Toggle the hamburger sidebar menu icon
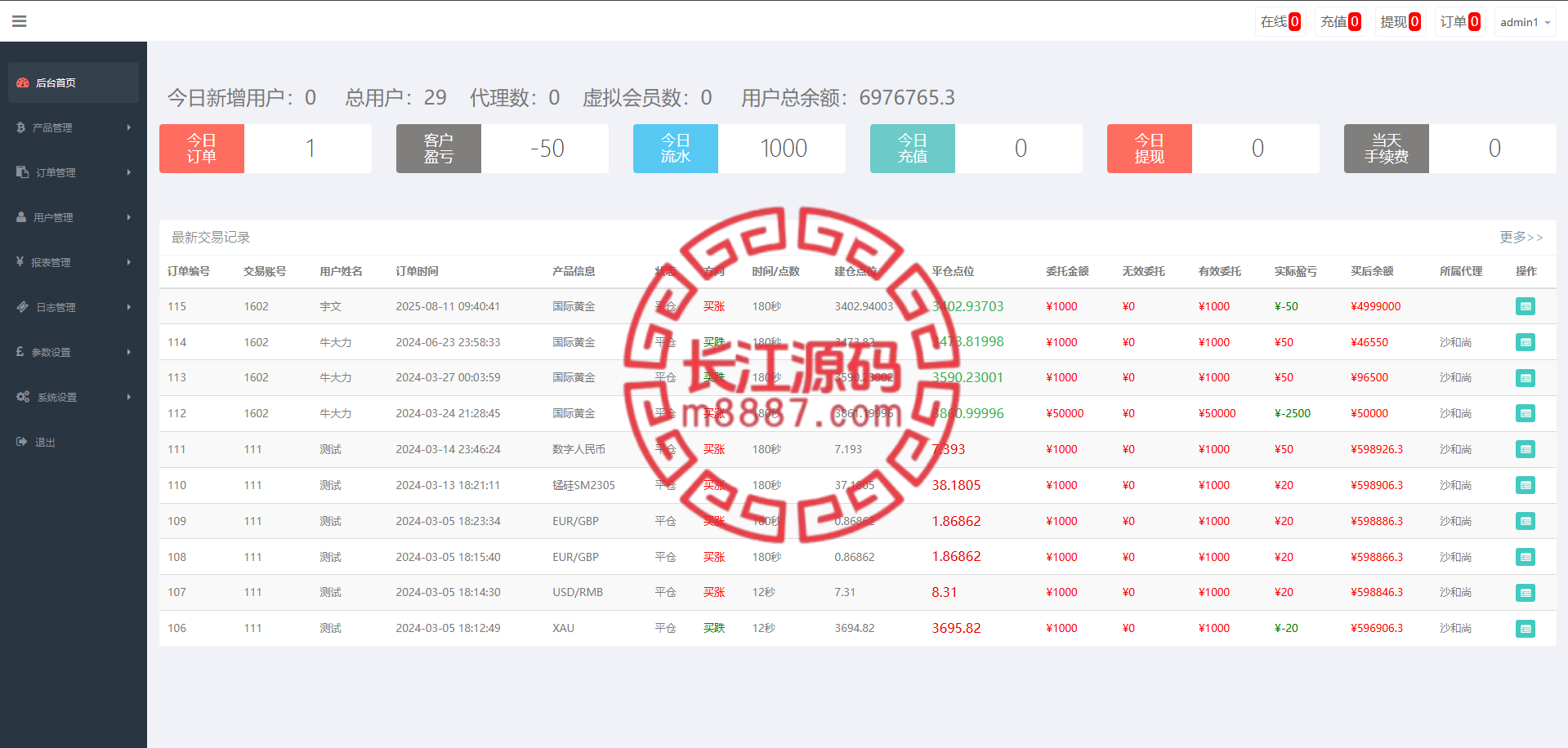Image resolution: width=1568 pixels, height=748 pixels. 20,21
